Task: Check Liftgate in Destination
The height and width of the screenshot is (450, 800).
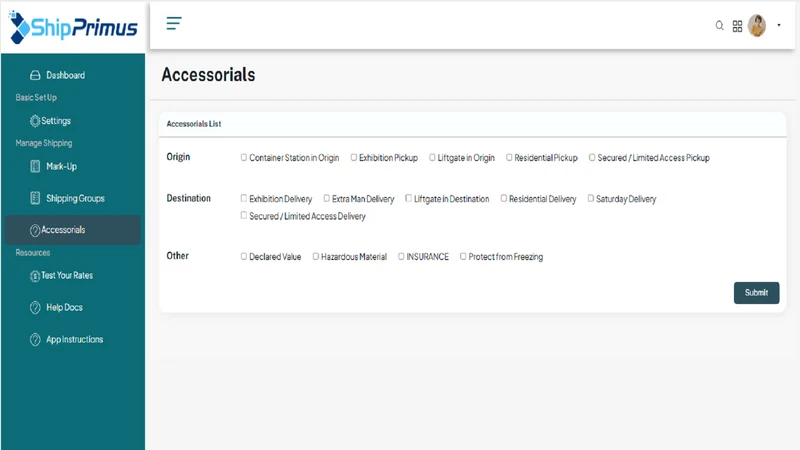Action: (x=408, y=198)
